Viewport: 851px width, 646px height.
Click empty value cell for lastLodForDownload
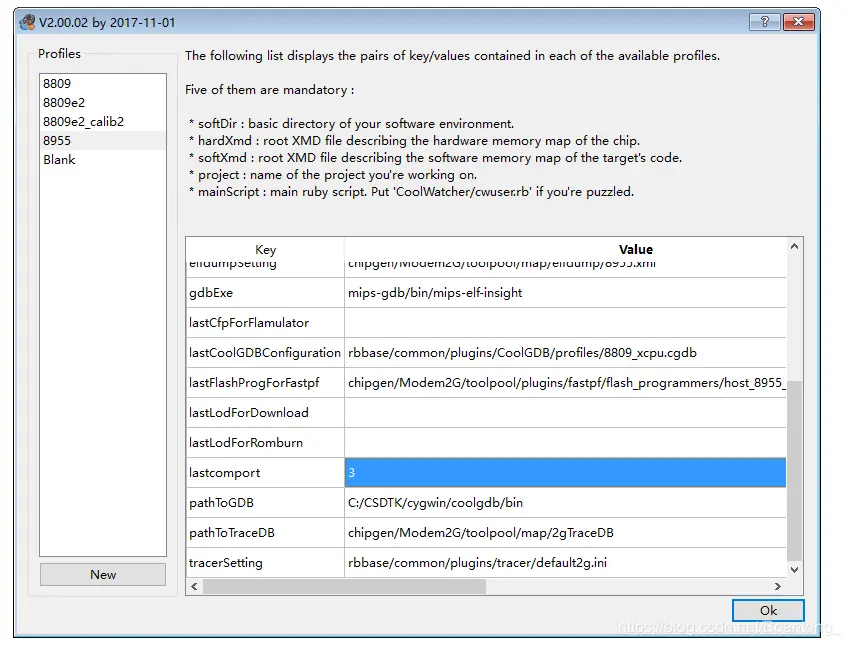click(x=565, y=413)
